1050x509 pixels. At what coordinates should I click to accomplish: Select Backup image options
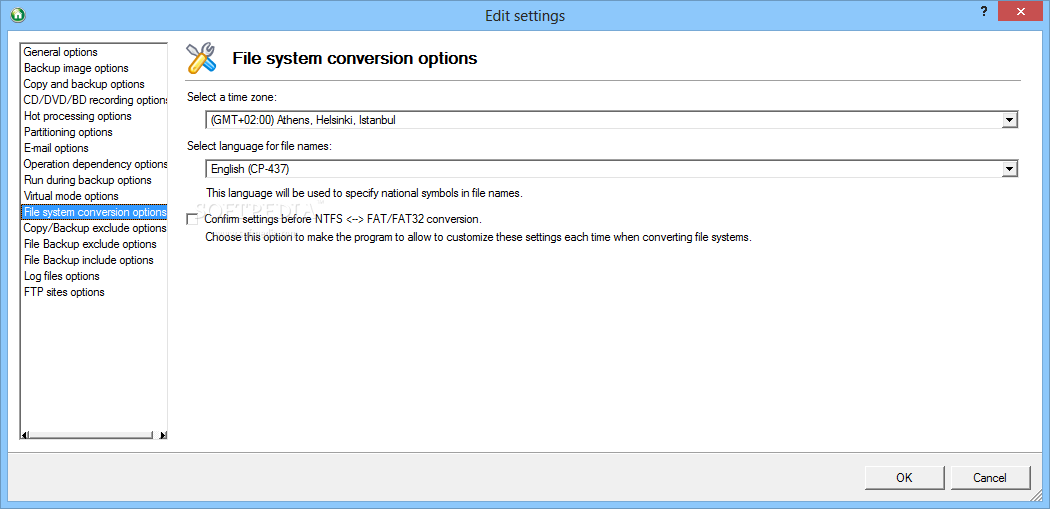pyautogui.click(x=94, y=68)
